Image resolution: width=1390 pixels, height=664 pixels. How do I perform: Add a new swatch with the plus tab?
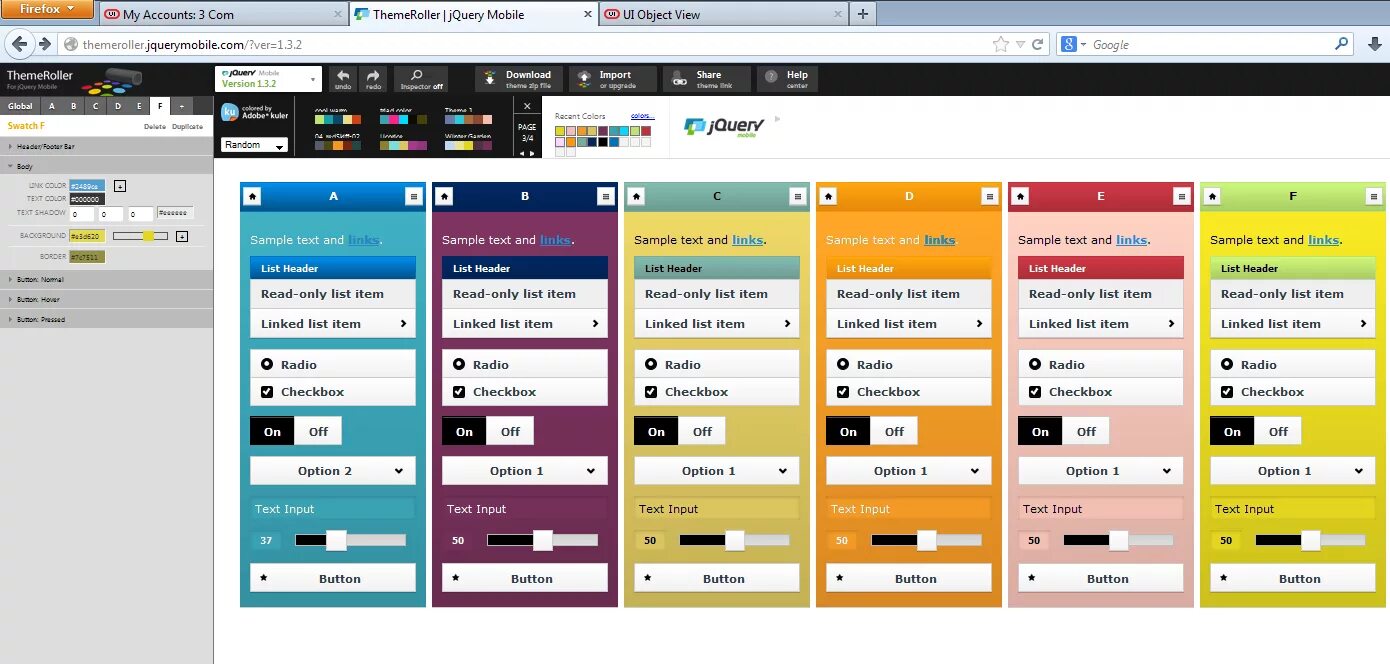click(182, 106)
